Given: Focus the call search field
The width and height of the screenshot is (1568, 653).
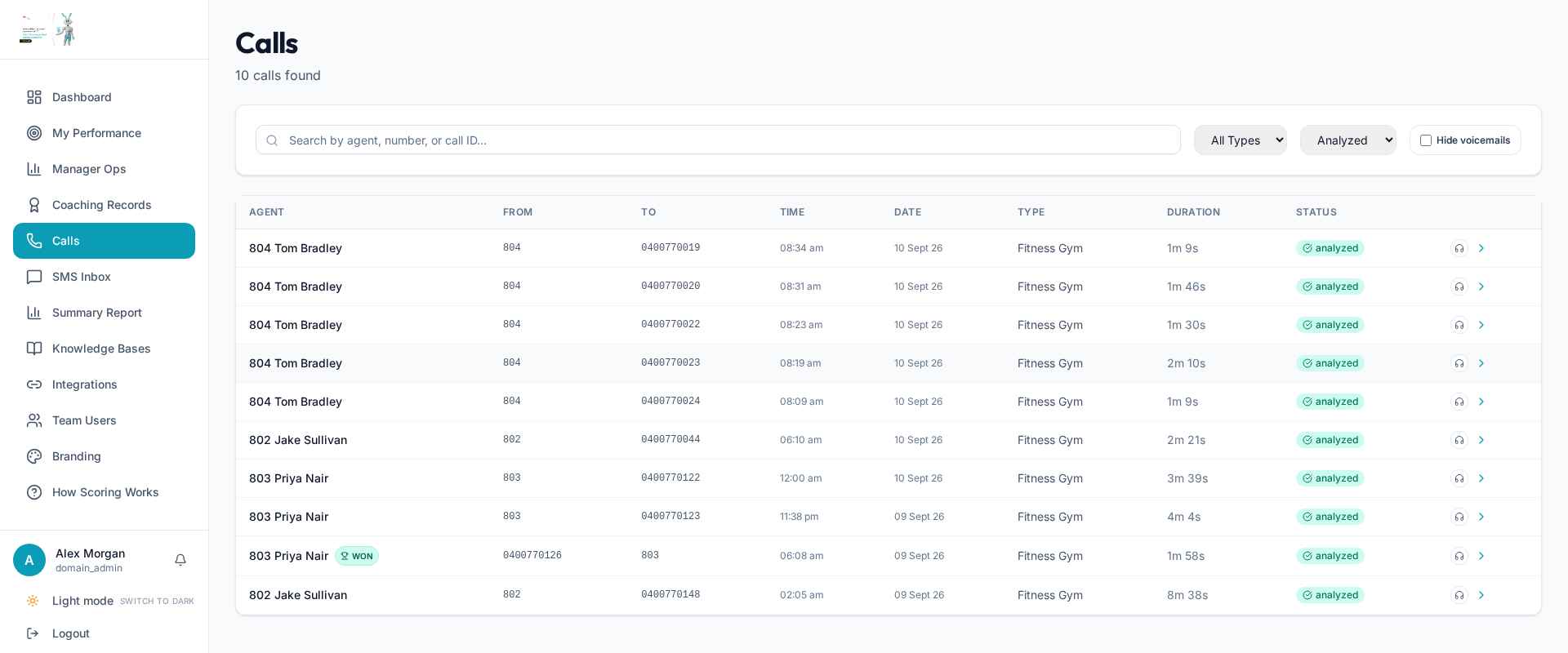Looking at the screenshot, I should (718, 140).
